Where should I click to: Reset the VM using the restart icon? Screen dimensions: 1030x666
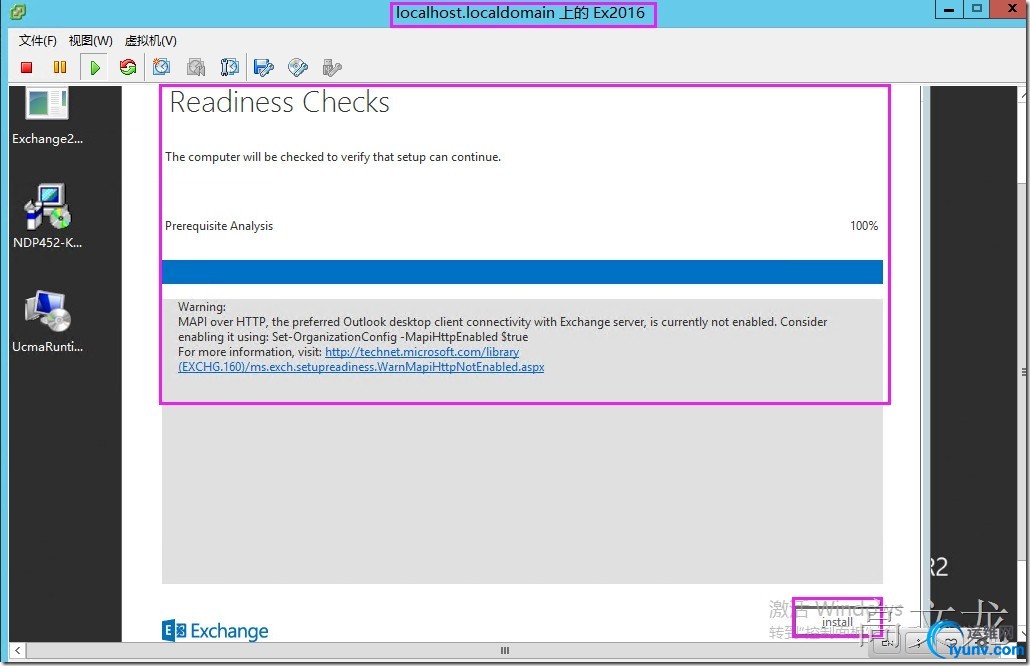click(x=128, y=67)
